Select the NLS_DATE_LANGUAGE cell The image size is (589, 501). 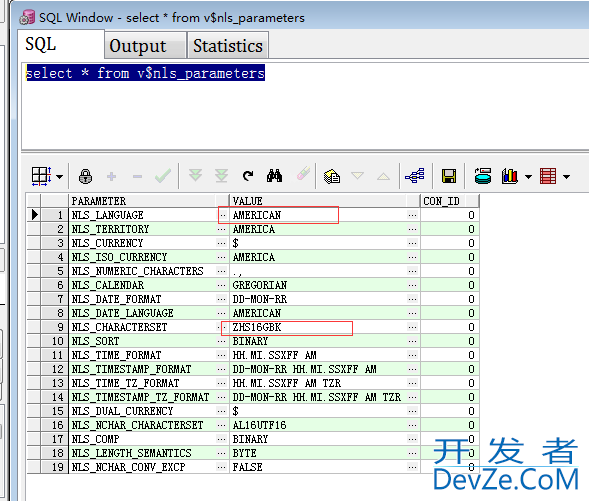148,313
